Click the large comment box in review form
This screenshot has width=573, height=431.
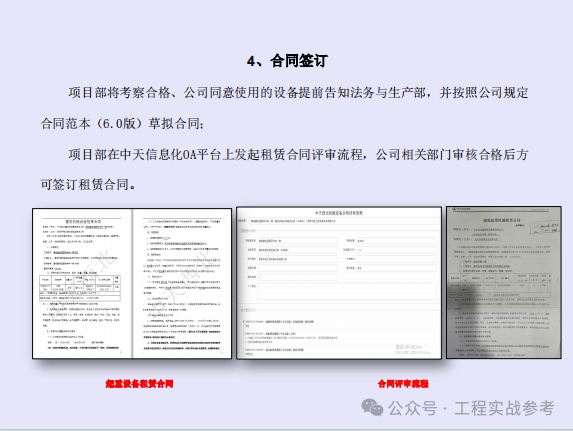[347, 292]
